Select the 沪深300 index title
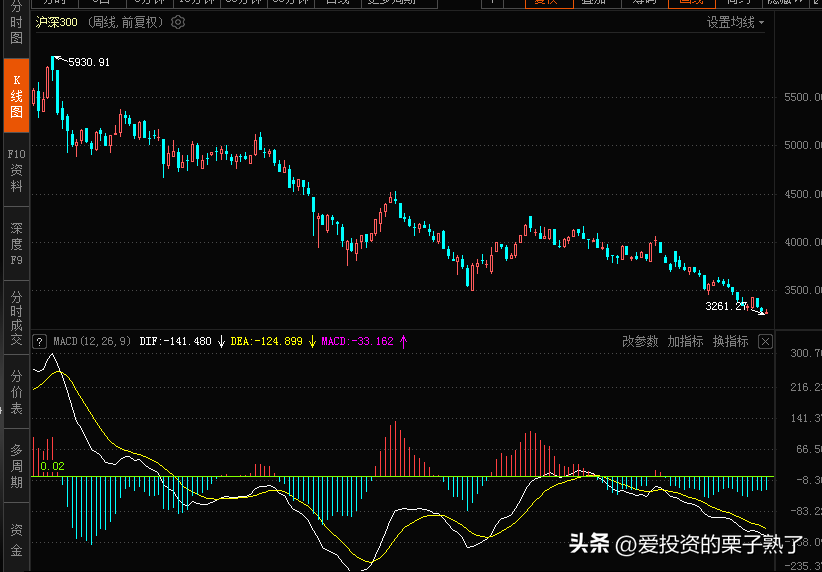822x572 pixels. click(57, 23)
